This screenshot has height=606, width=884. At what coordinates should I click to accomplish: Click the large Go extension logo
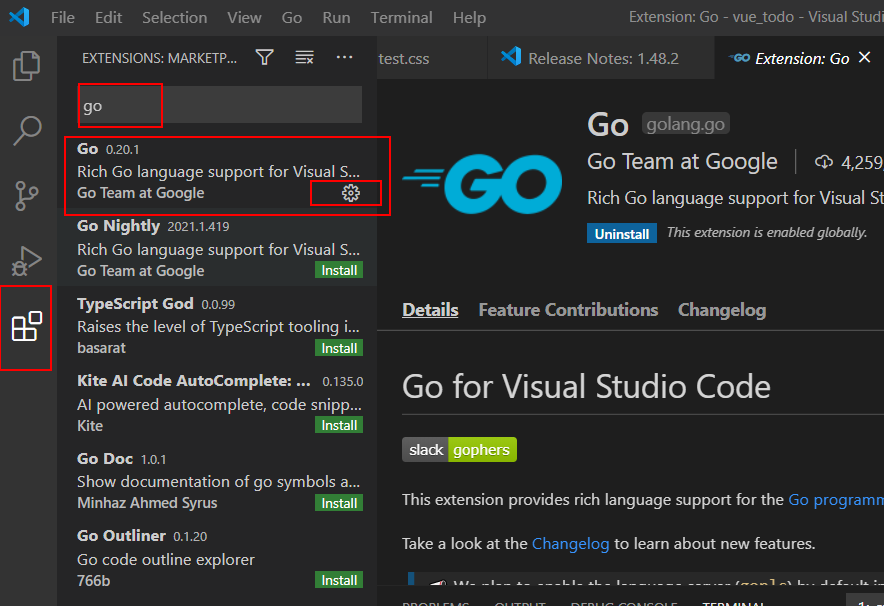point(482,184)
